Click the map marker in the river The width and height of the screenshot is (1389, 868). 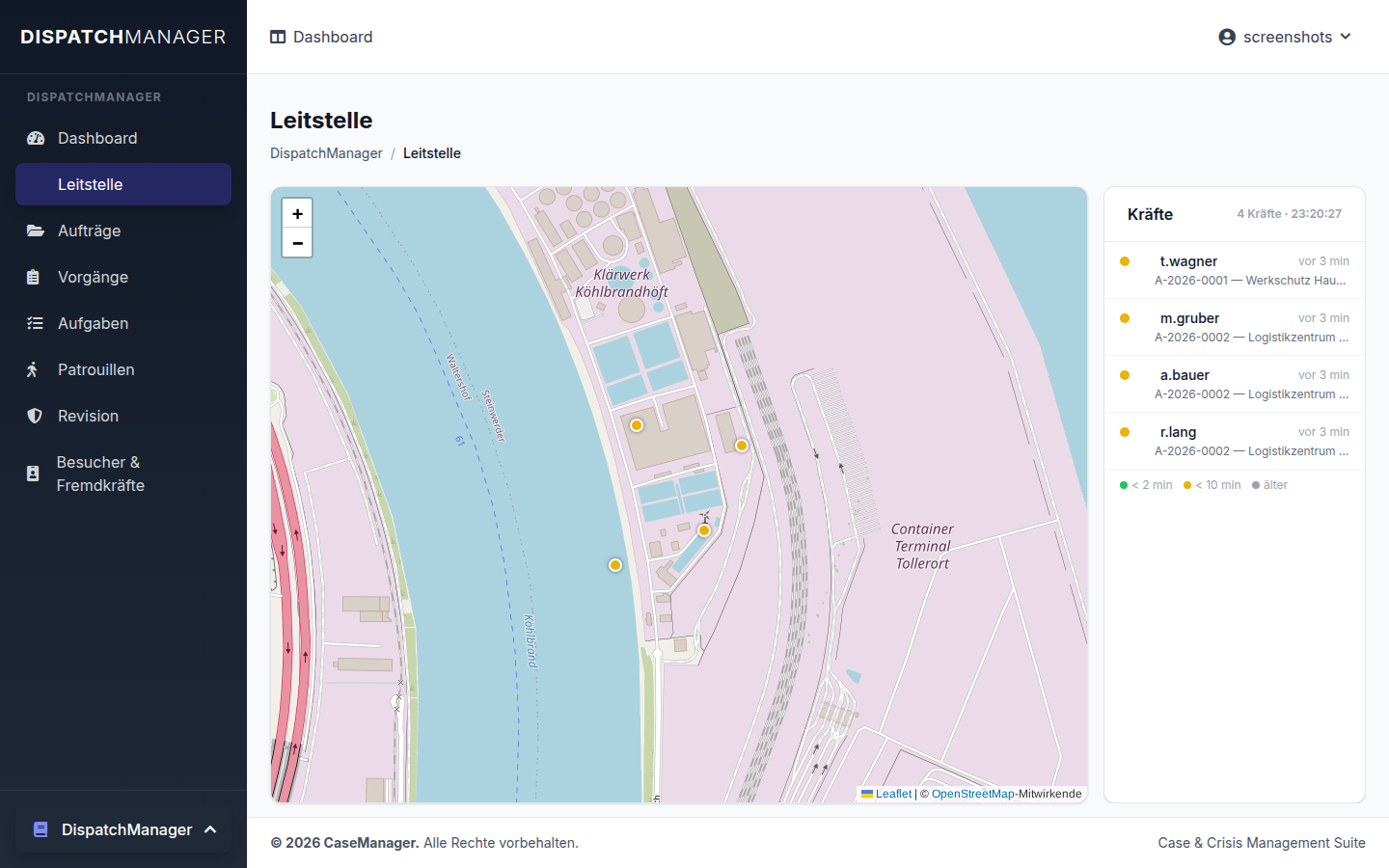[x=615, y=565]
